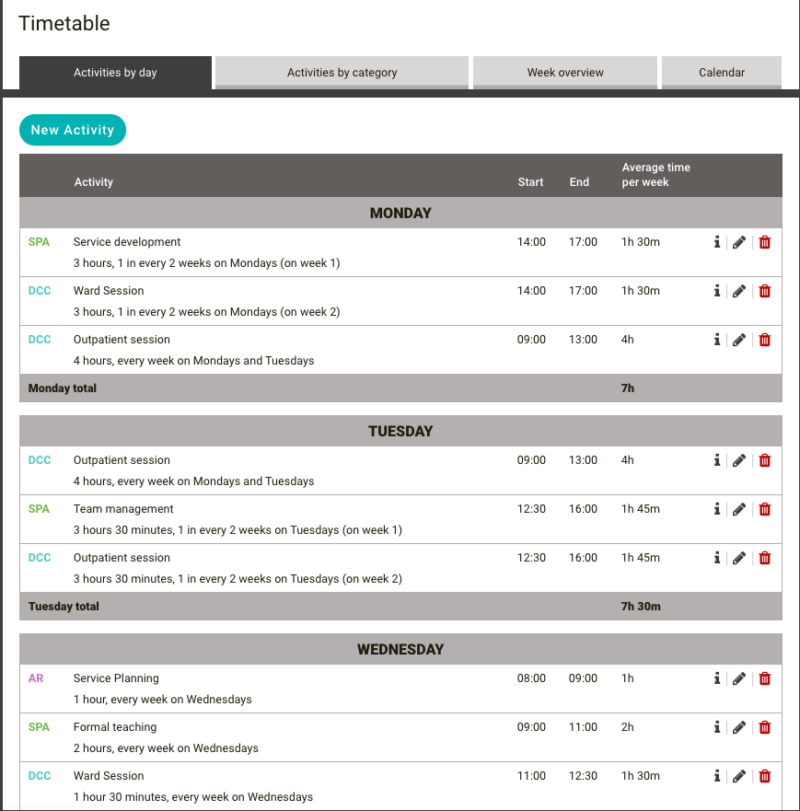View info for Monday's Outpatient session
800x811 pixels.
tap(717, 340)
